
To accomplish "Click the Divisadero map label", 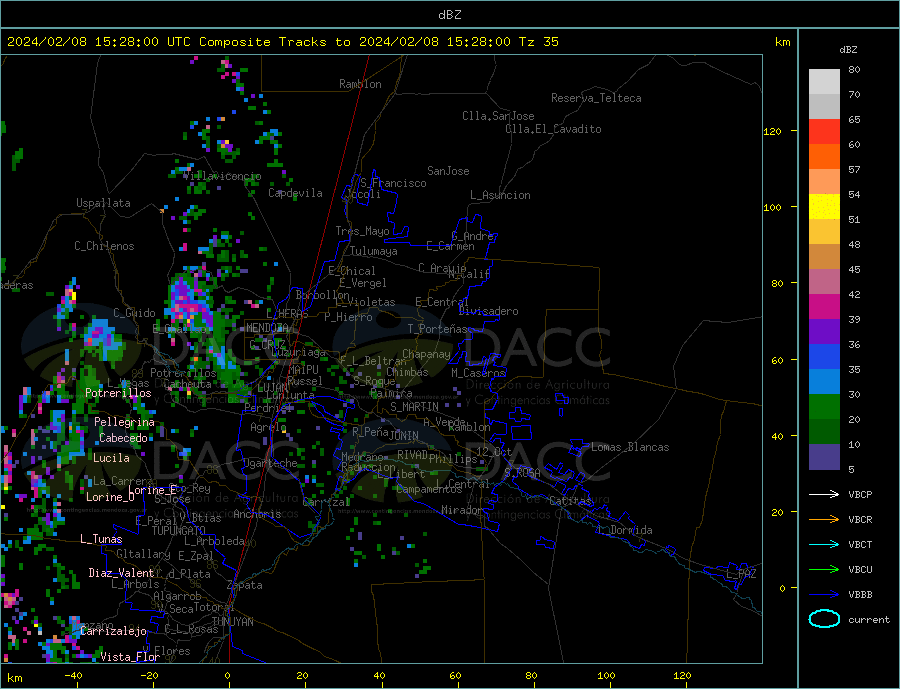I will click(488, 311).
